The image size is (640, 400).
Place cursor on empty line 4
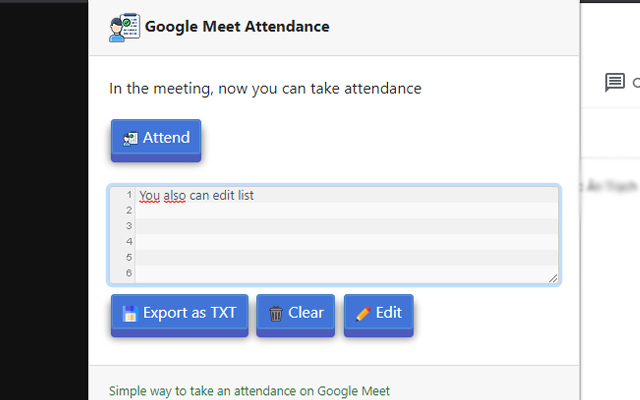click(340, 241)
